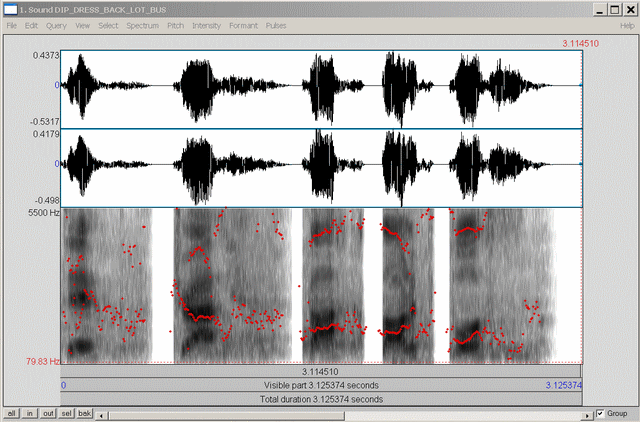
Task: Zoom to selection with 'sel' button
Action: (x=66, y=413)
